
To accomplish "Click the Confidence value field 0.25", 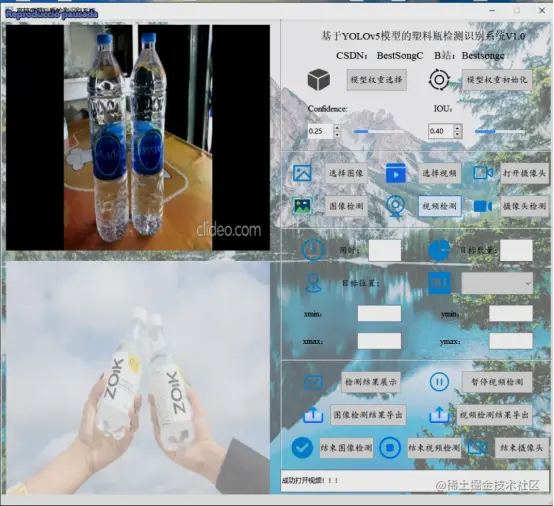I will click(320, 131).
